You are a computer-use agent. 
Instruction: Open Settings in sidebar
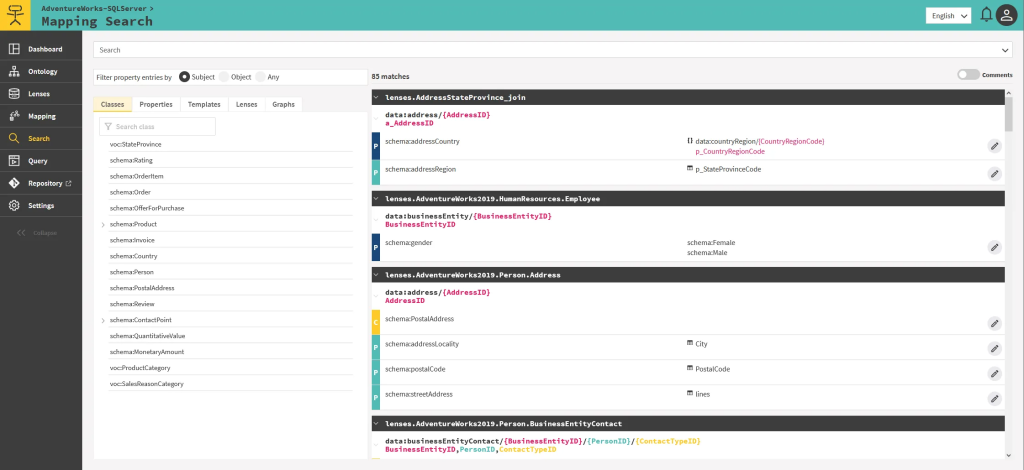coord(41,206)
